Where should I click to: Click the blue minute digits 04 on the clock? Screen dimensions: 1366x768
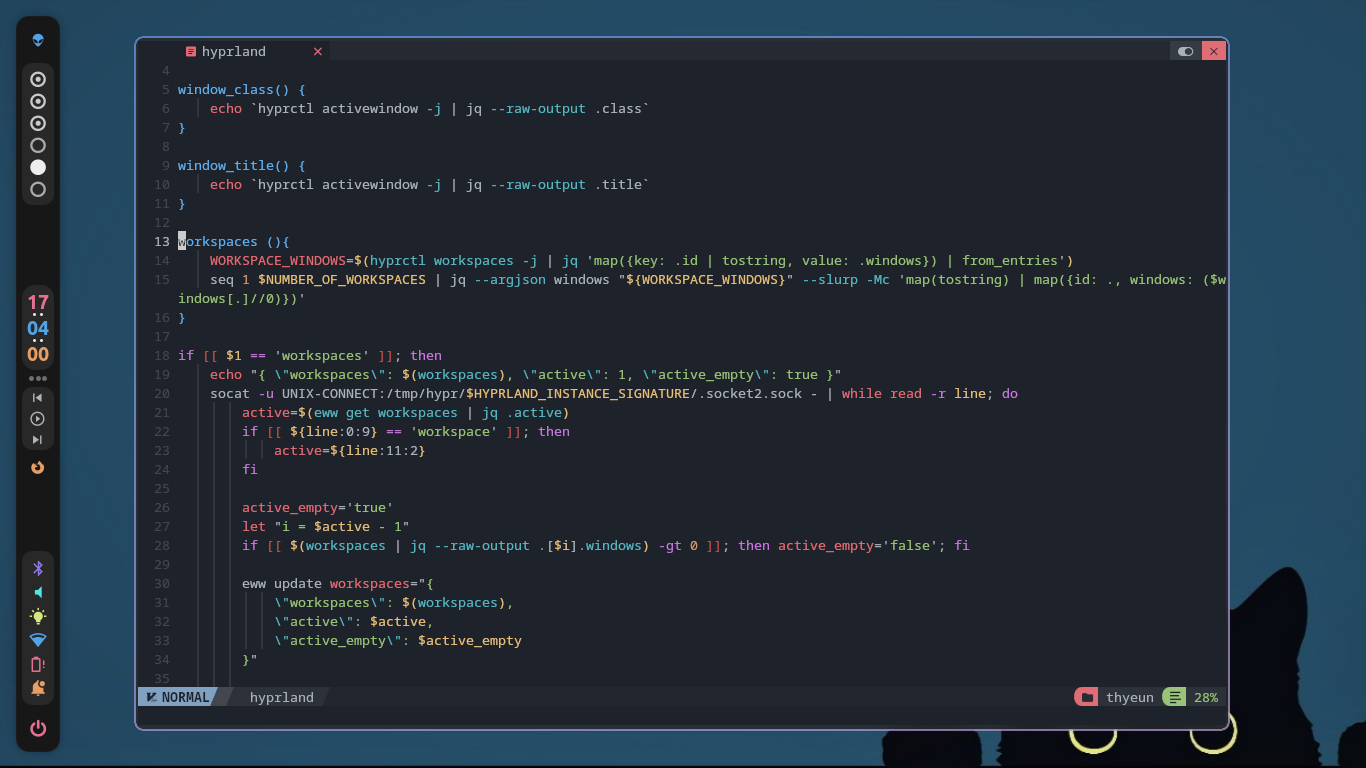click(38, 328)
